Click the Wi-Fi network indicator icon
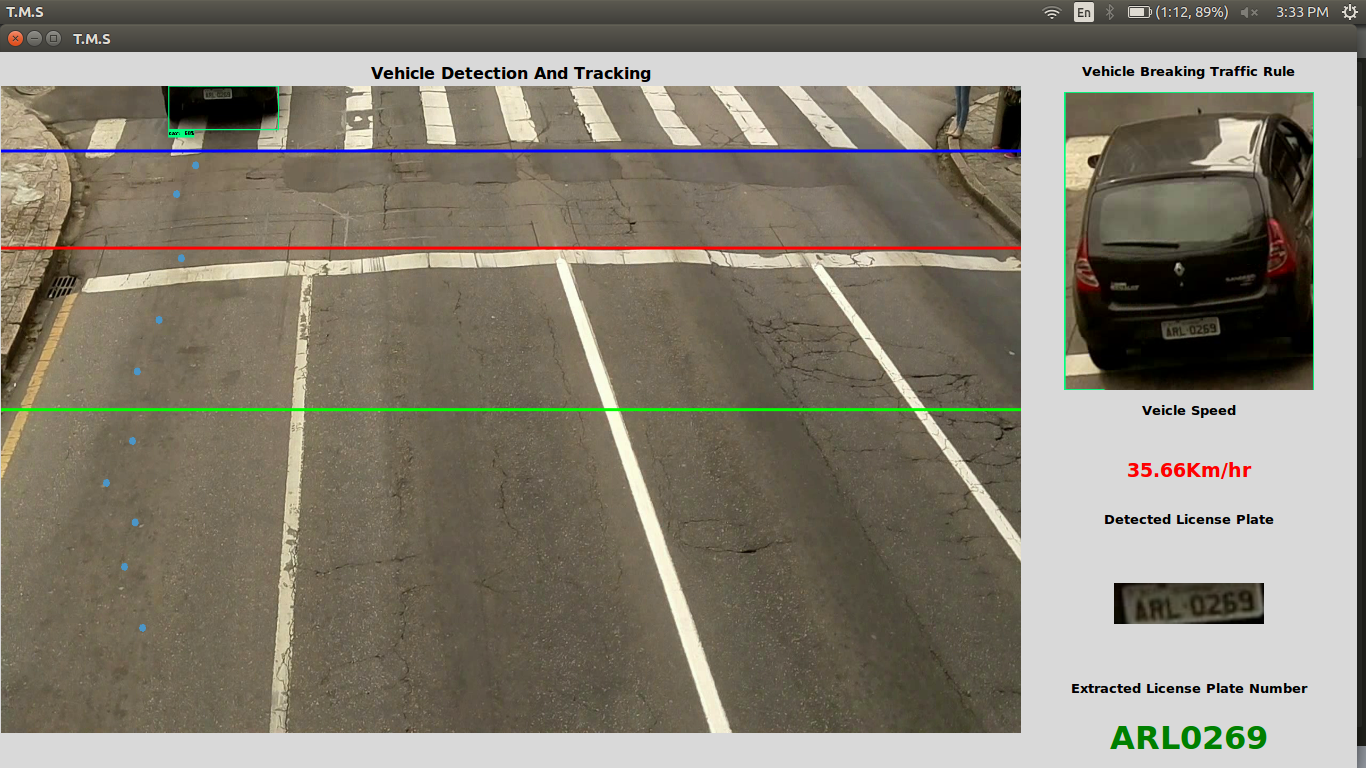 pos(1051,12)
